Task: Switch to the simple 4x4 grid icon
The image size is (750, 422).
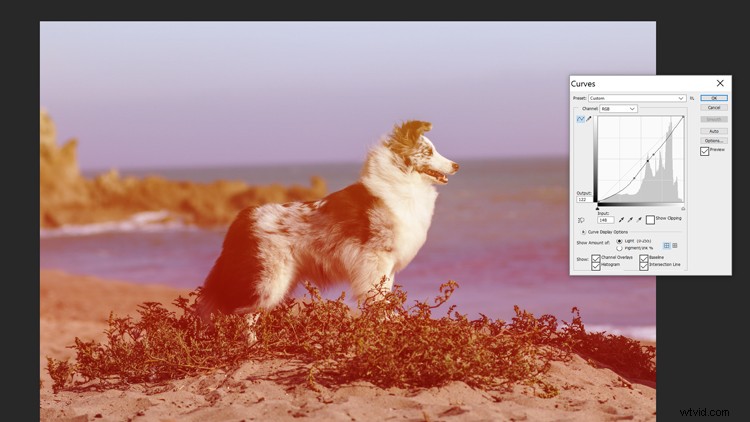Action: pos(666,244)
